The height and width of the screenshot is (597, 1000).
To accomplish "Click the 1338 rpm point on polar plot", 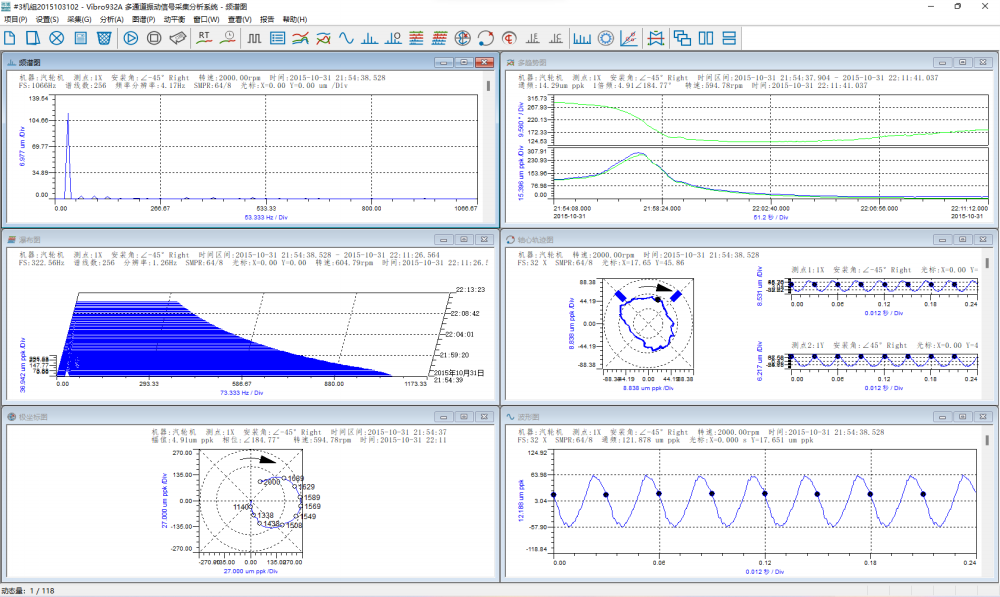I will pyautogui.click(x=253, y=515).
